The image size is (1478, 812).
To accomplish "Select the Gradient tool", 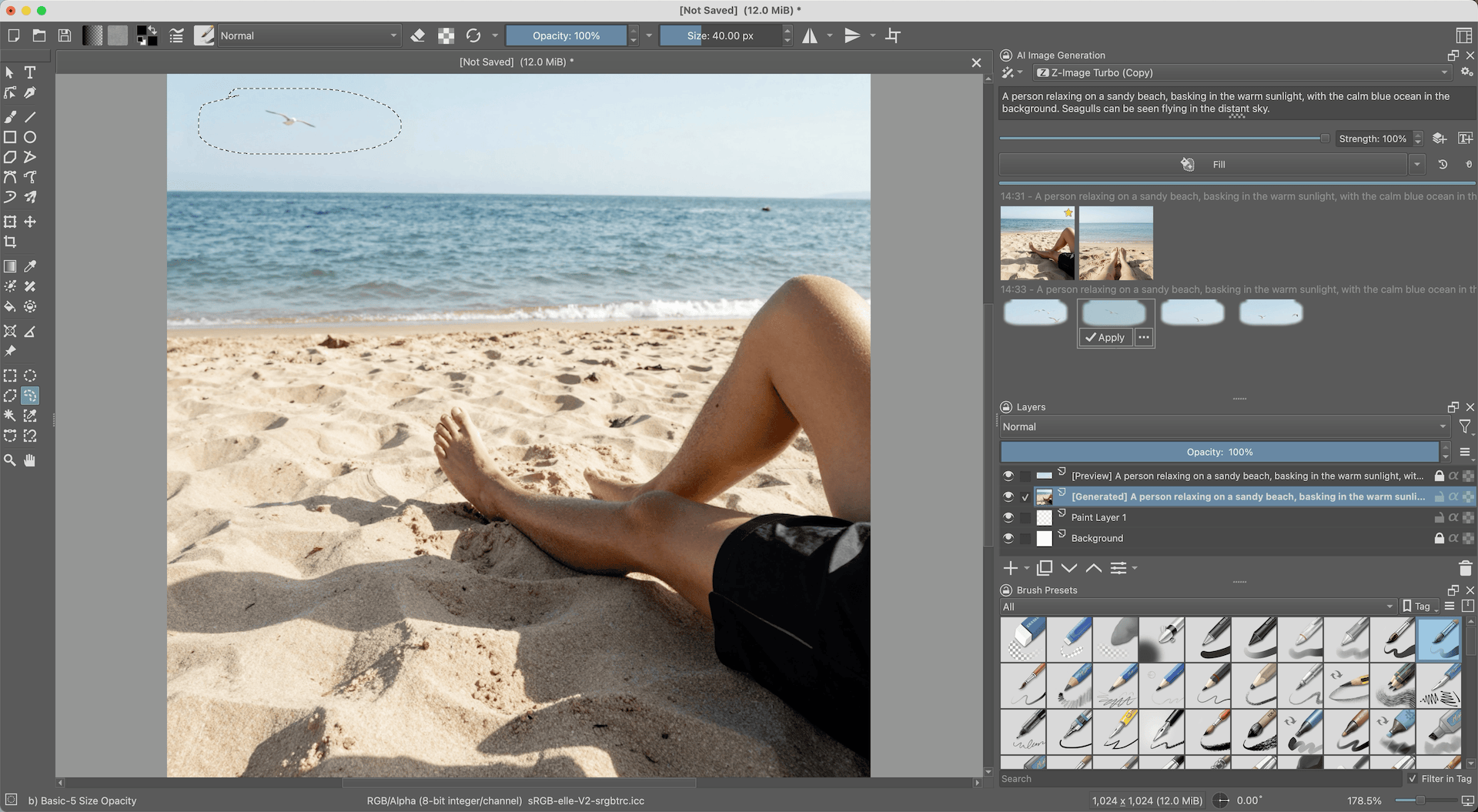I will 11,266.
